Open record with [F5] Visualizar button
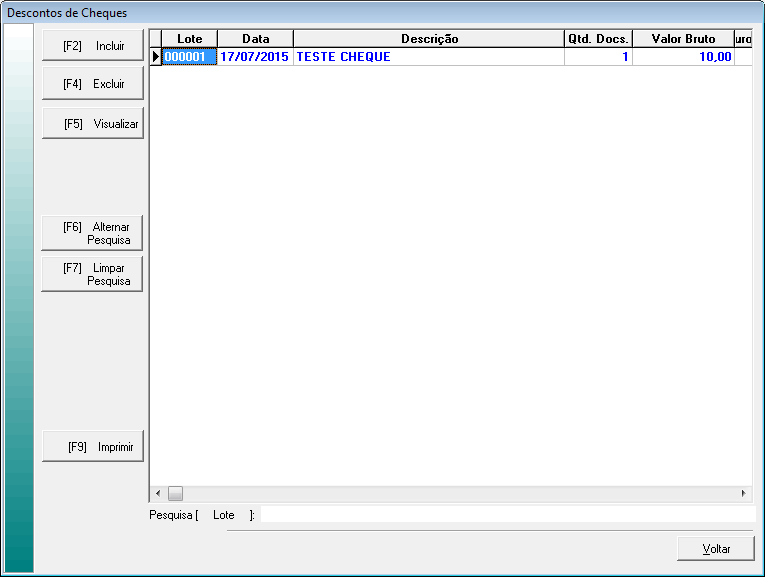 coord(92,125)
